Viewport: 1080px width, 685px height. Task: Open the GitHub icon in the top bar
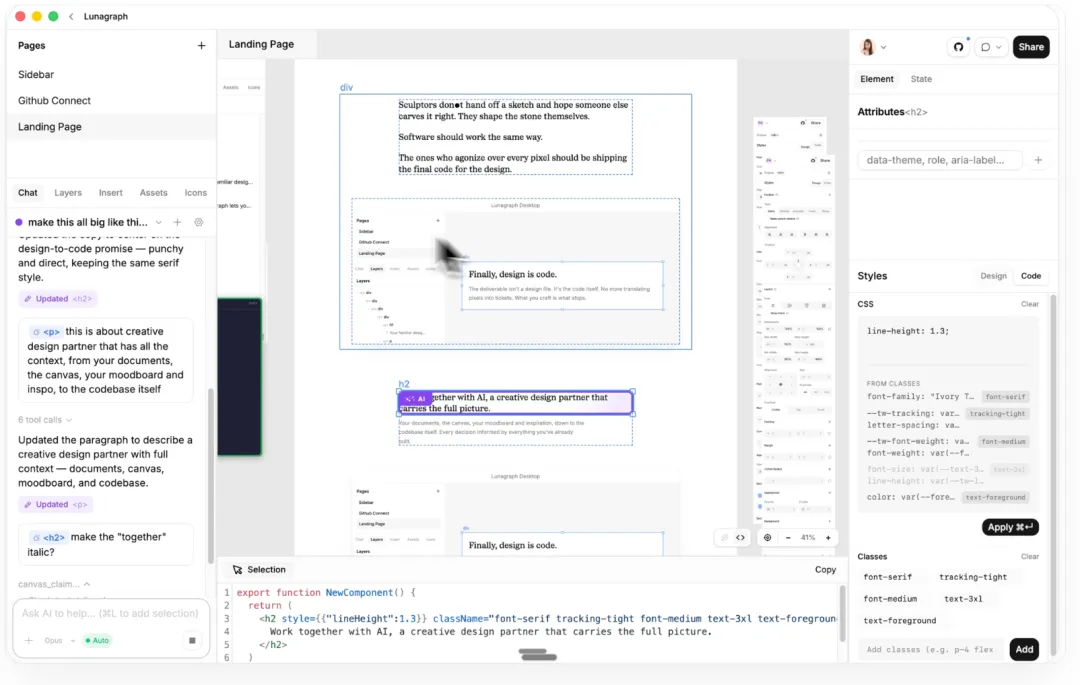tap(958, 47)
